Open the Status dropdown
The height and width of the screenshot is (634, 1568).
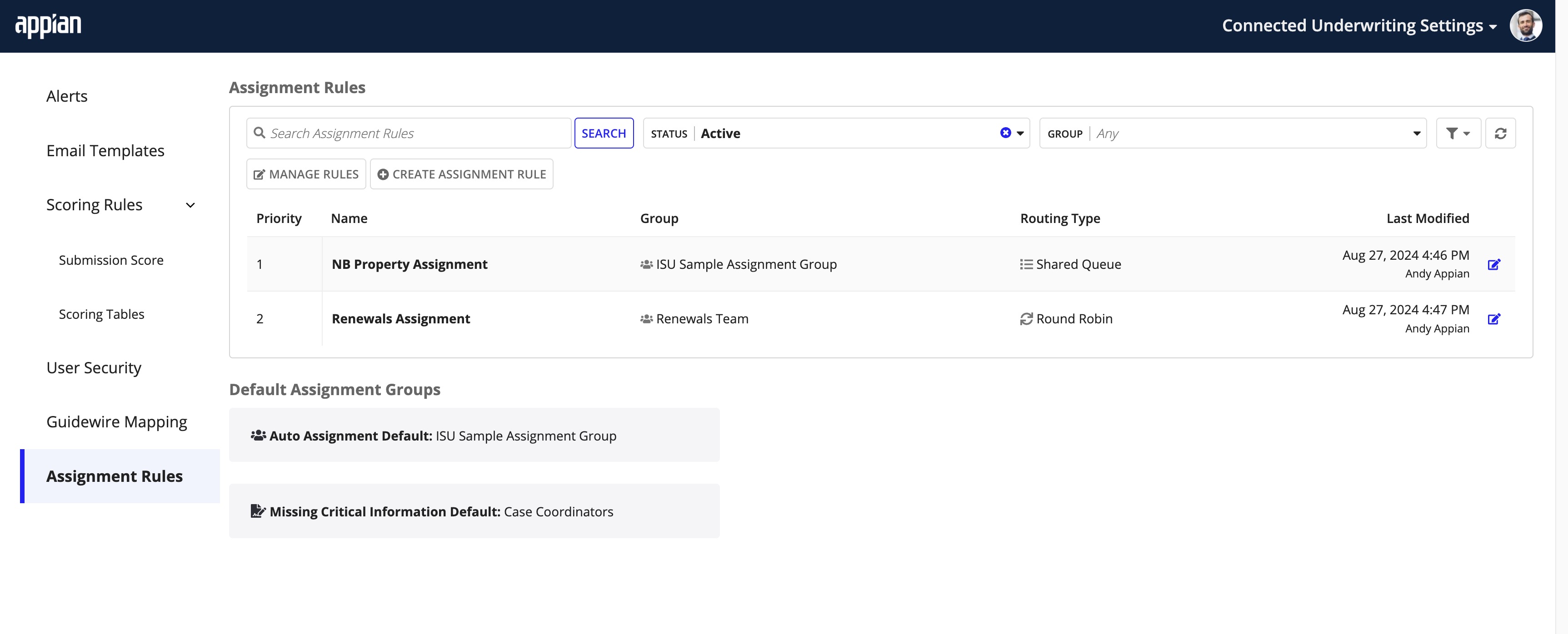(x=1020, y=133)
